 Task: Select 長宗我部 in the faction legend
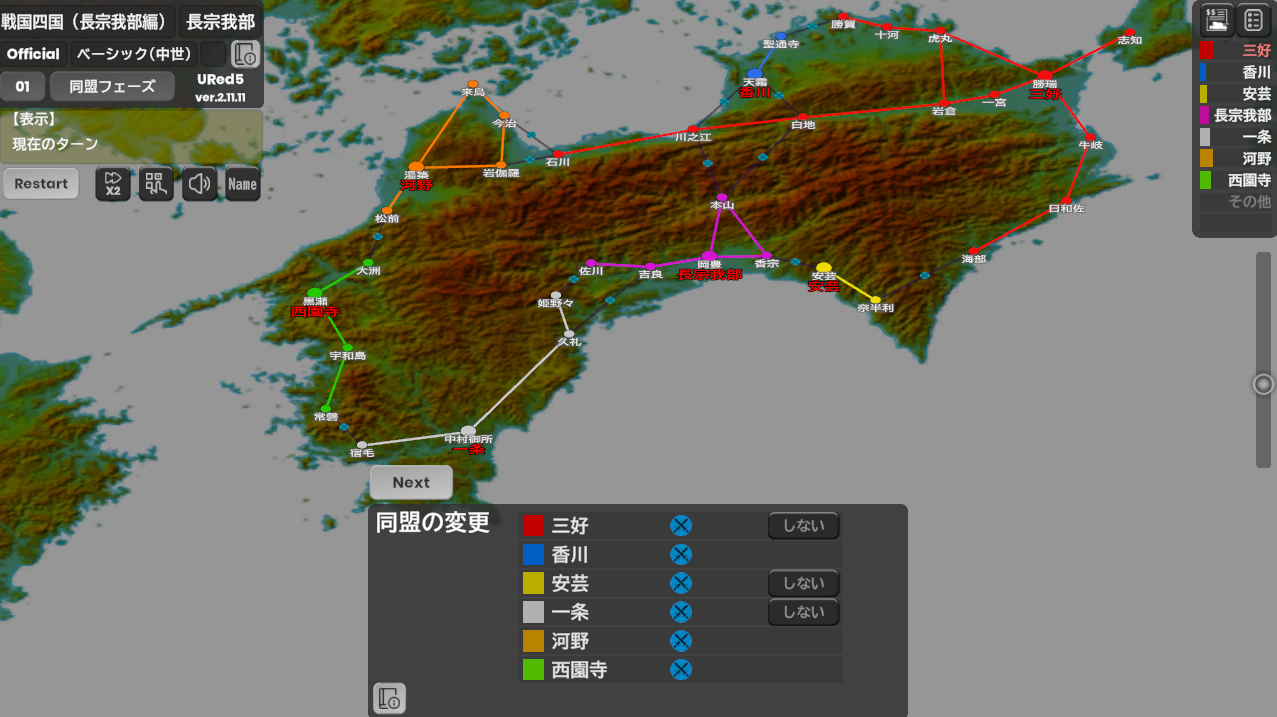click(1236, 115)
